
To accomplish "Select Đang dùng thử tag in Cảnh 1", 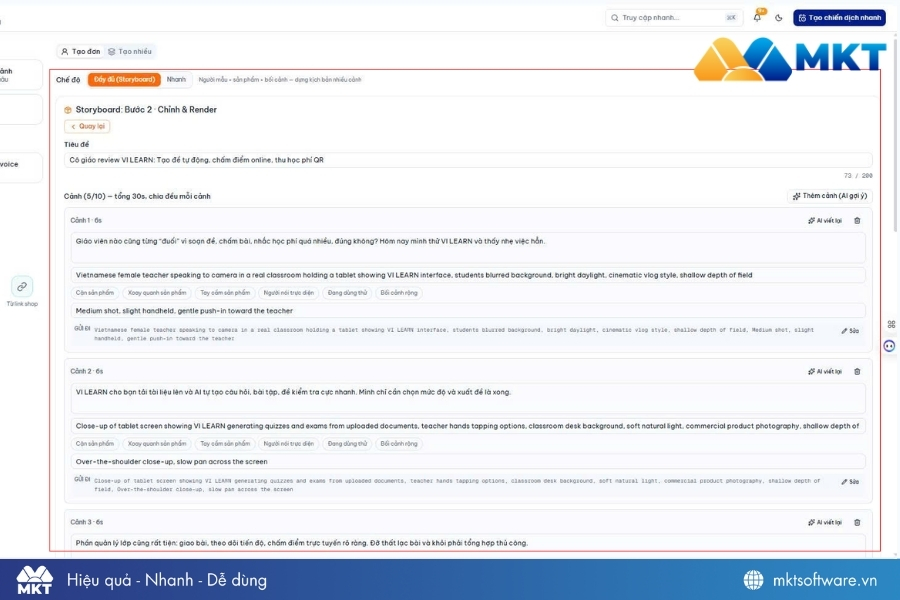I will pos(347,293).
